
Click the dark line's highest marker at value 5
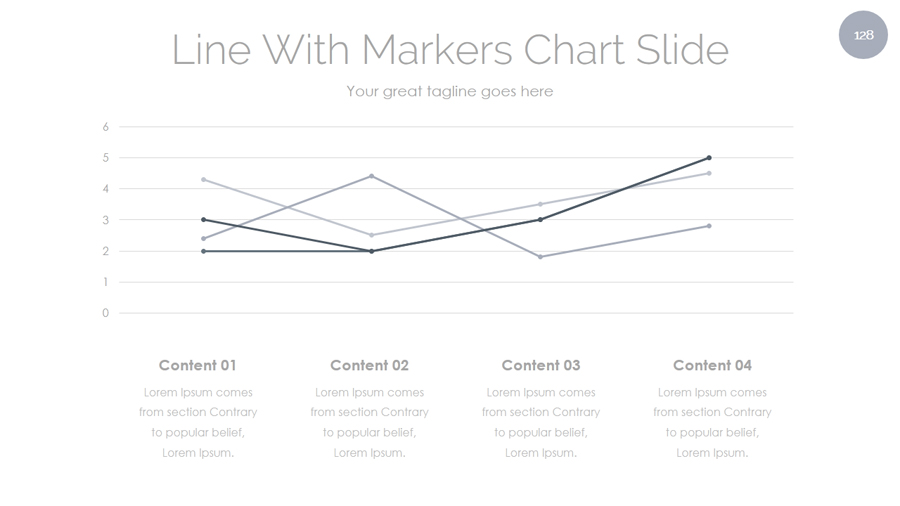pyautogui.click(x=709, y=158)
